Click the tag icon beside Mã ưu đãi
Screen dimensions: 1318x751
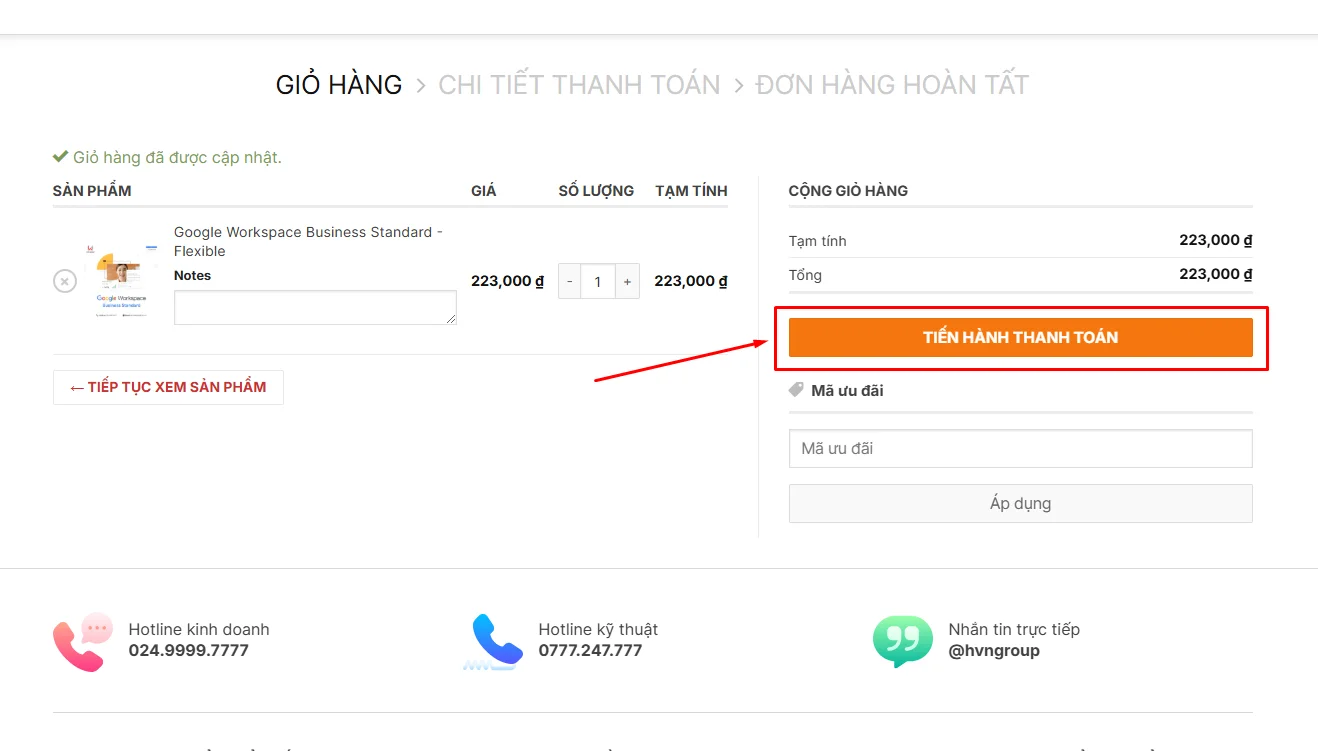(x=796, y=390)
